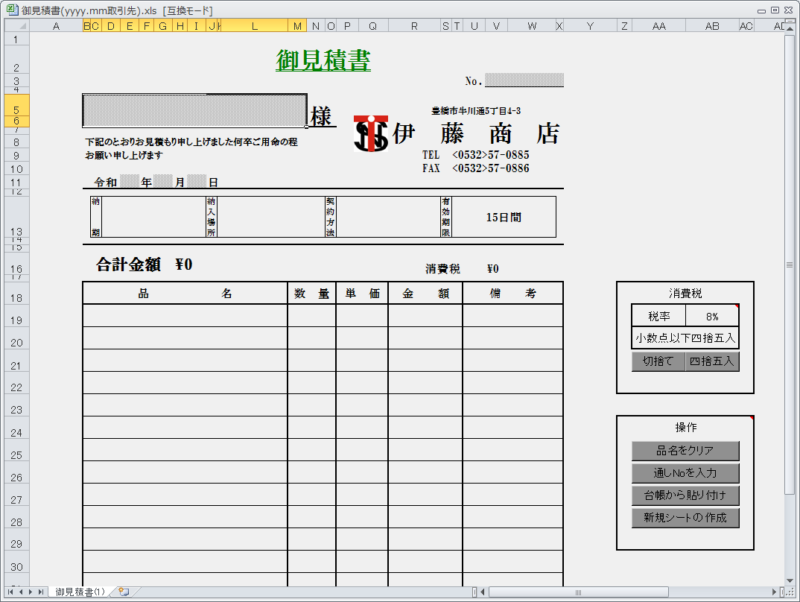Screen dimensions: 800x602
Task: Click the horizontal scrollbar thumb
Action: (579, 592)
